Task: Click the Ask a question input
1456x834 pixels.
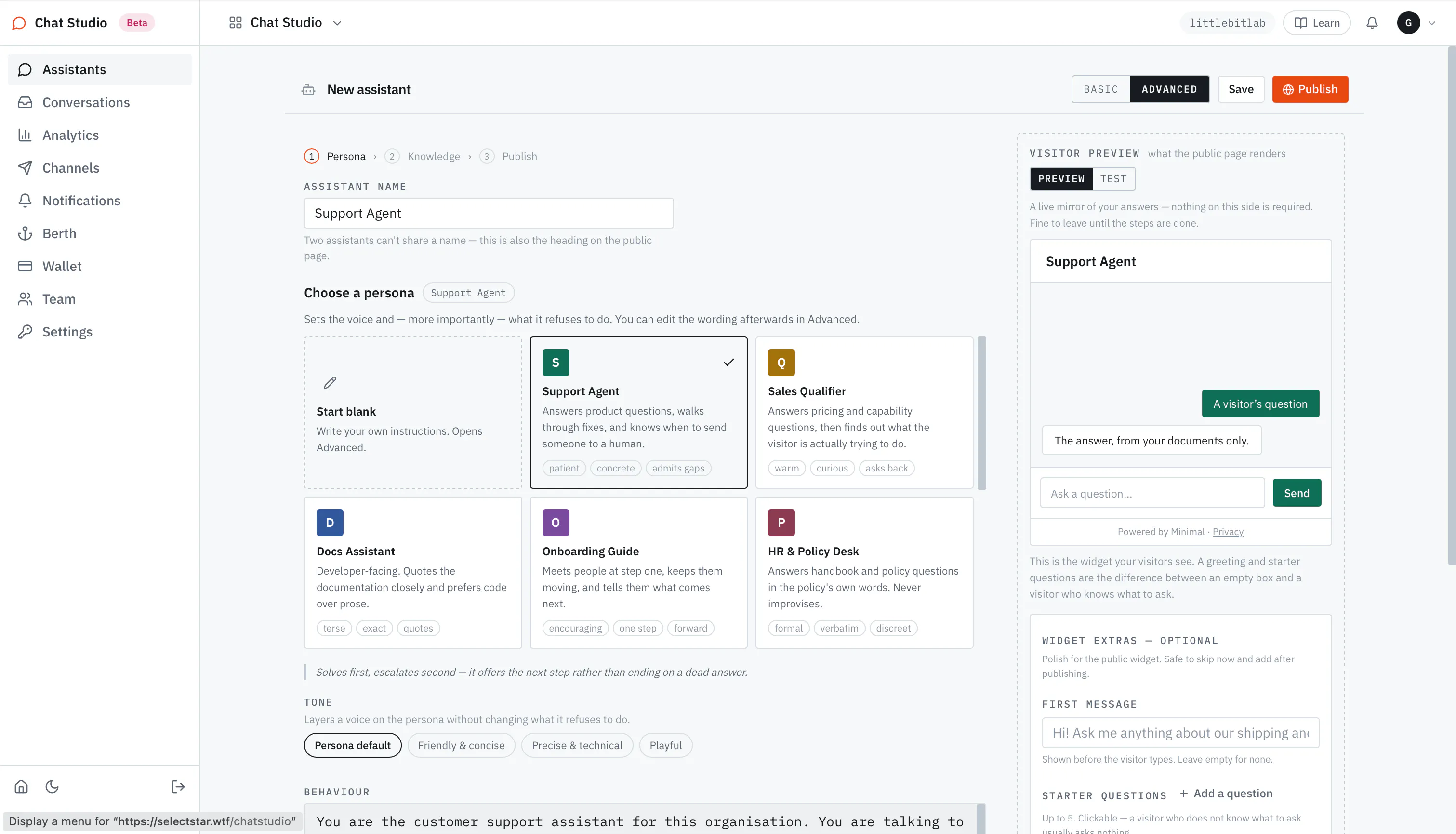Action: pyautogui.click(x=1152, y=493)
